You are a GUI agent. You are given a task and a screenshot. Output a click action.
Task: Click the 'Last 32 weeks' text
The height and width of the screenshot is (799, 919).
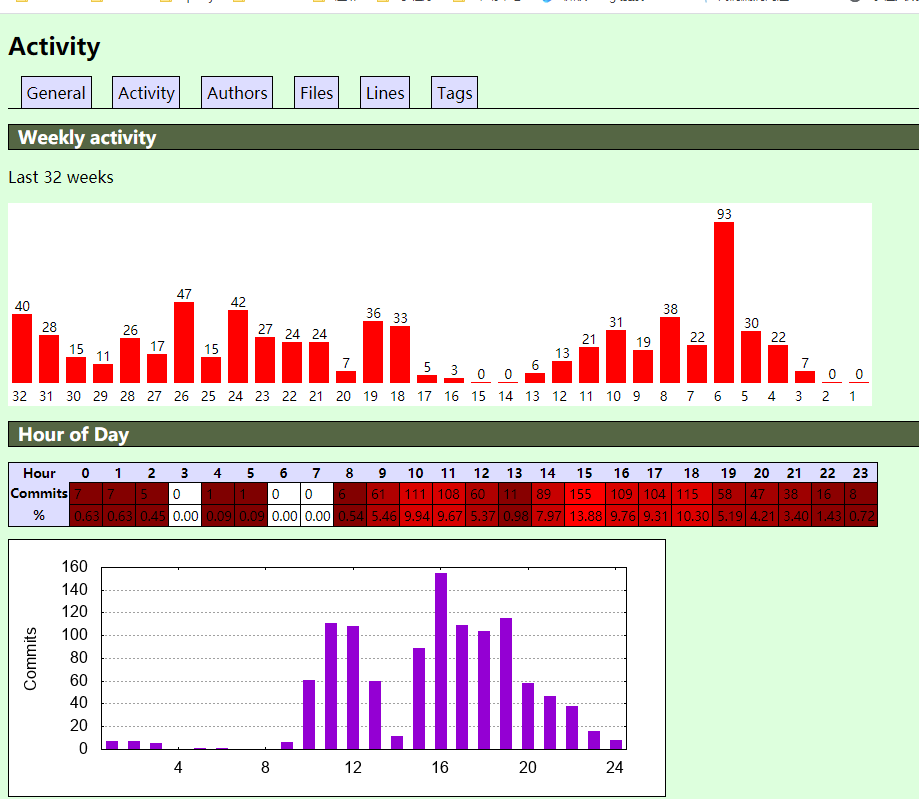(61, 177)
